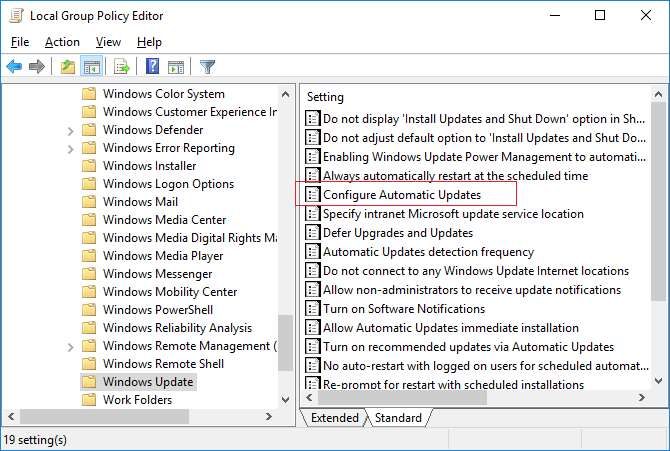Open the Action menu

click(62, 42)
